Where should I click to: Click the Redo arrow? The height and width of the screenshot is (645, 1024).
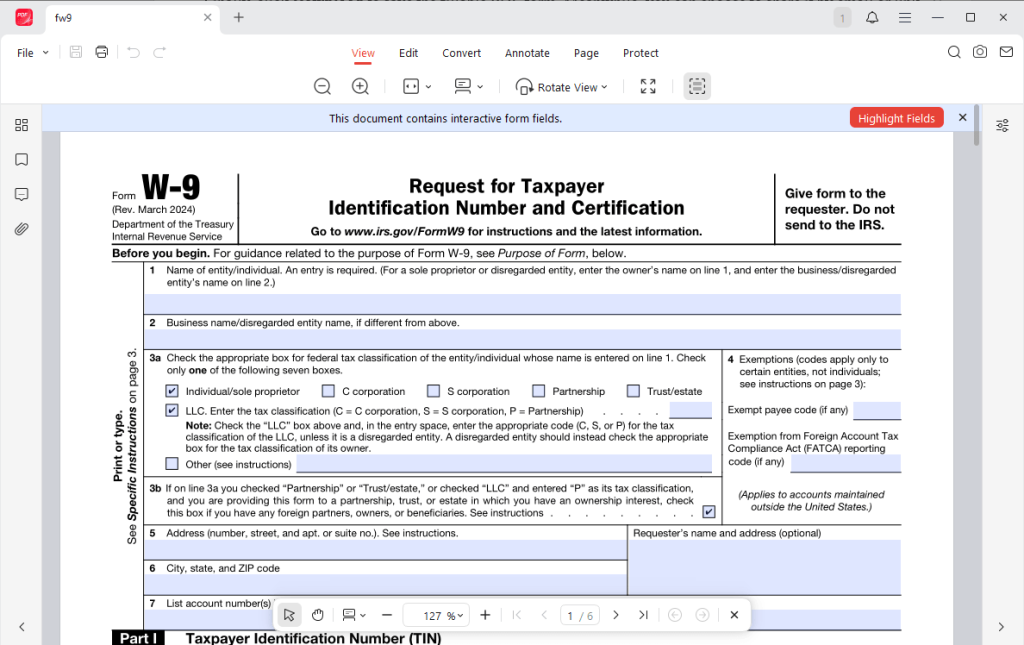point(159,52)
